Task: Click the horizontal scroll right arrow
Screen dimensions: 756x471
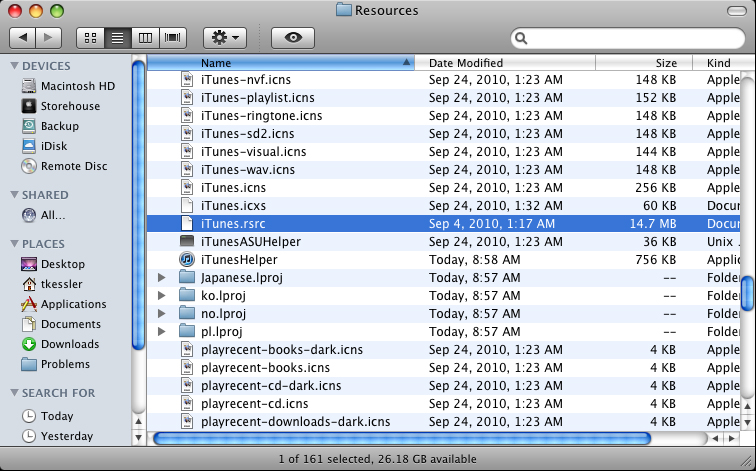Action: coord(732,439)
